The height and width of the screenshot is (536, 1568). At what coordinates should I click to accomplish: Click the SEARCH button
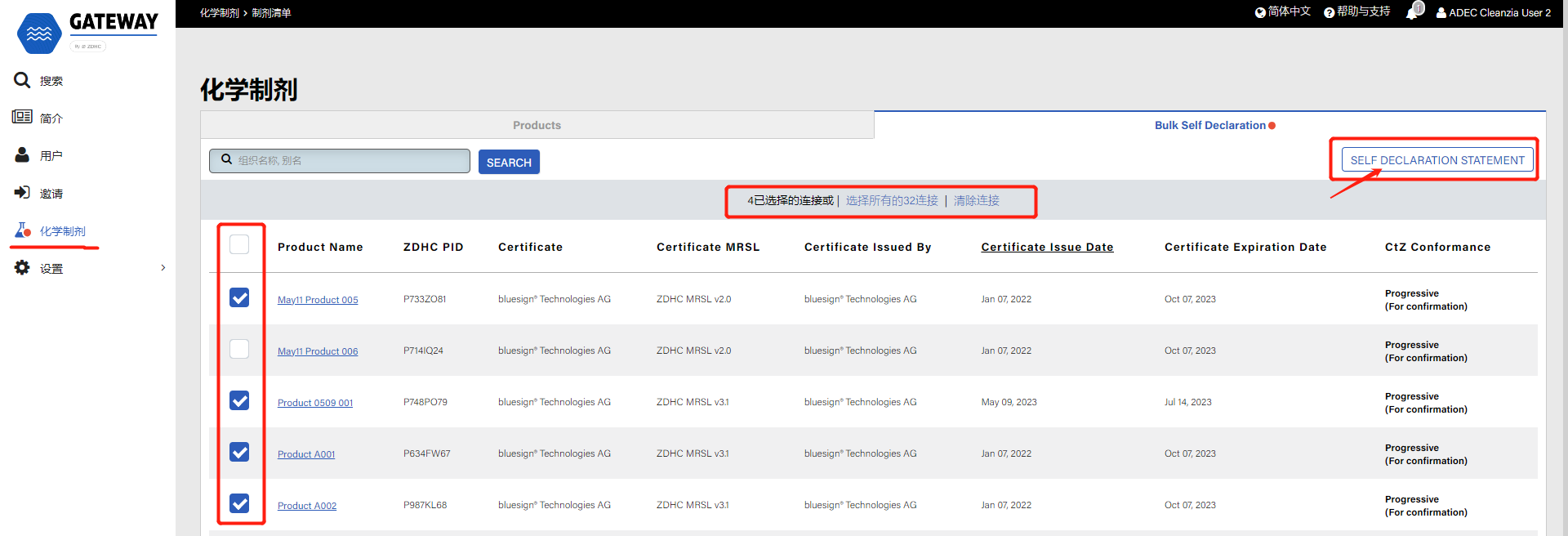click(x=509, y=162)
